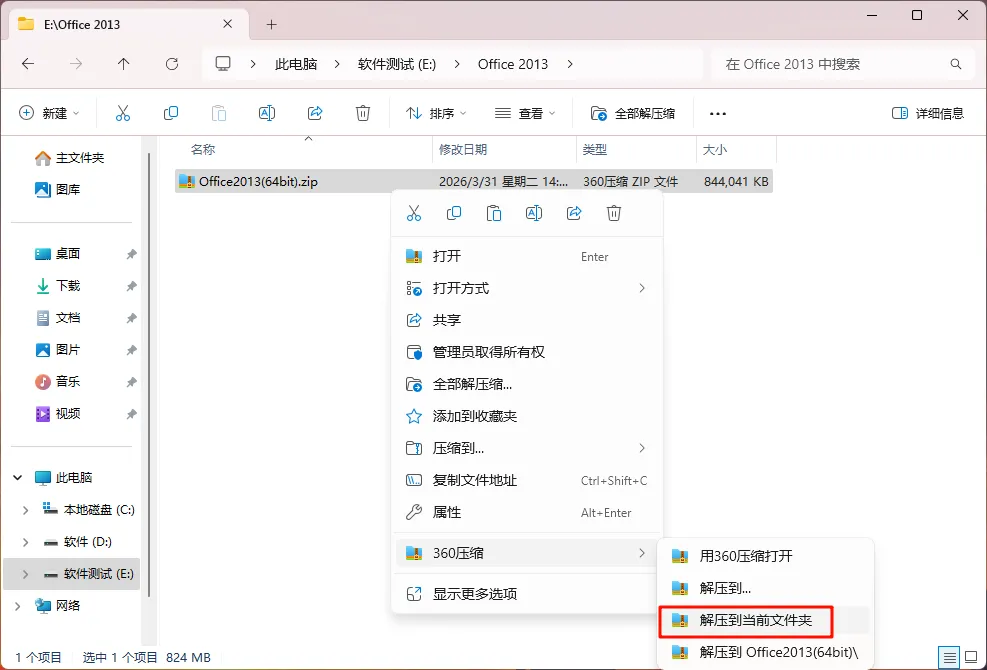Open the 压缩到... submenu
The height and width of the screenshot is (670, 987).
click(x=527, y=448)
